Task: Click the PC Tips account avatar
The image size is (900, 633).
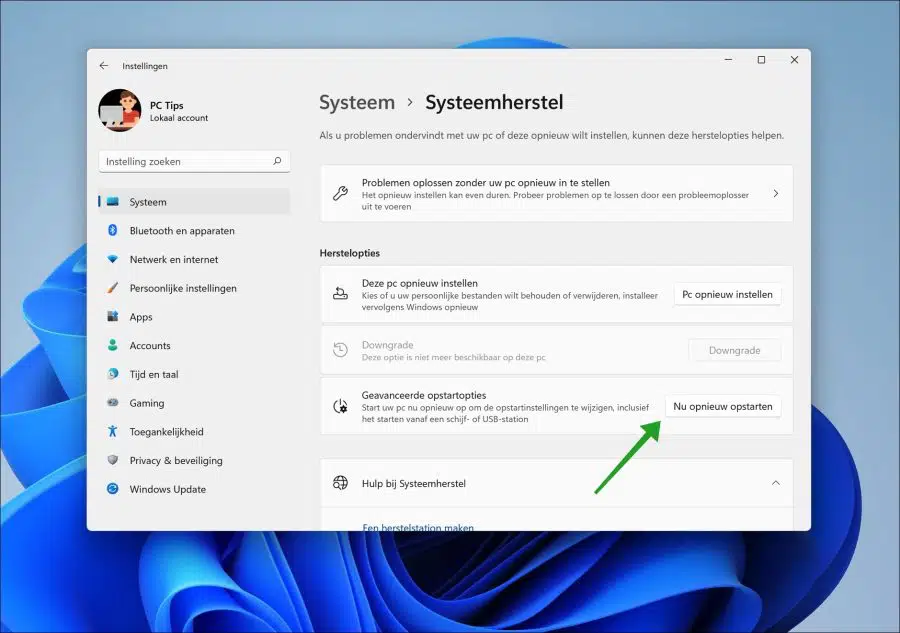Action: tap(119, 110)
